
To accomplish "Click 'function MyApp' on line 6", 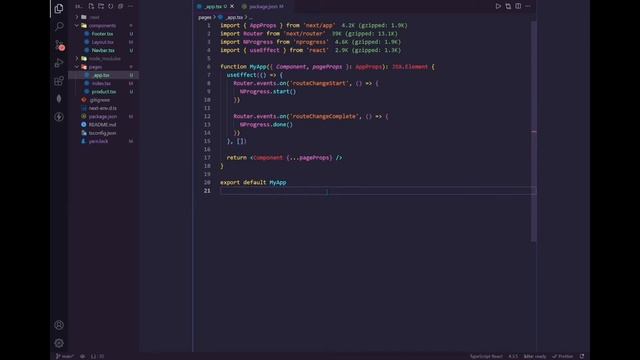I will click(x=243, y=67).
